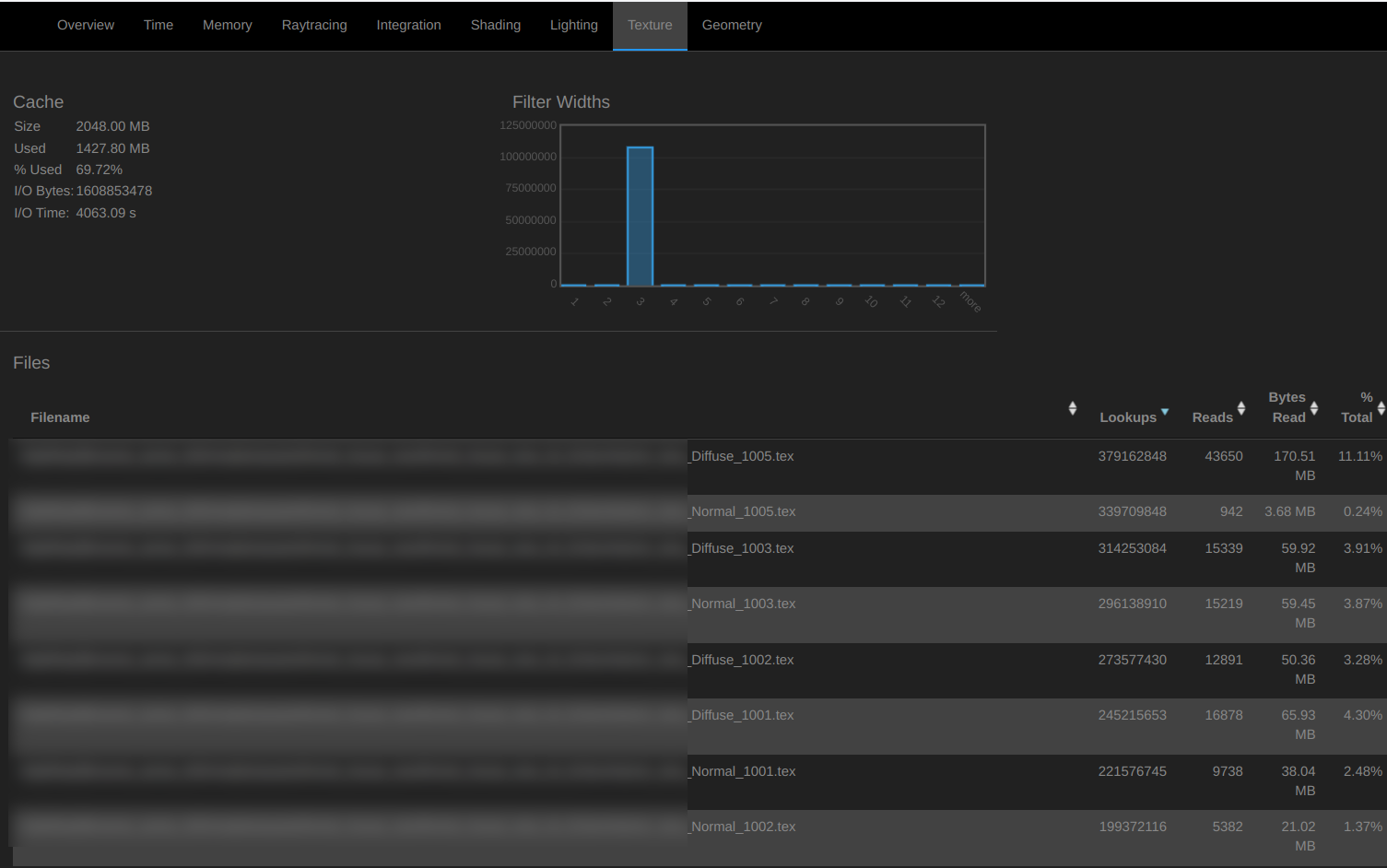This screenshot has width=1387, height=868.
Task: Sort by % Total column header
Action: pyautogui.click(x=1358, y=407)
